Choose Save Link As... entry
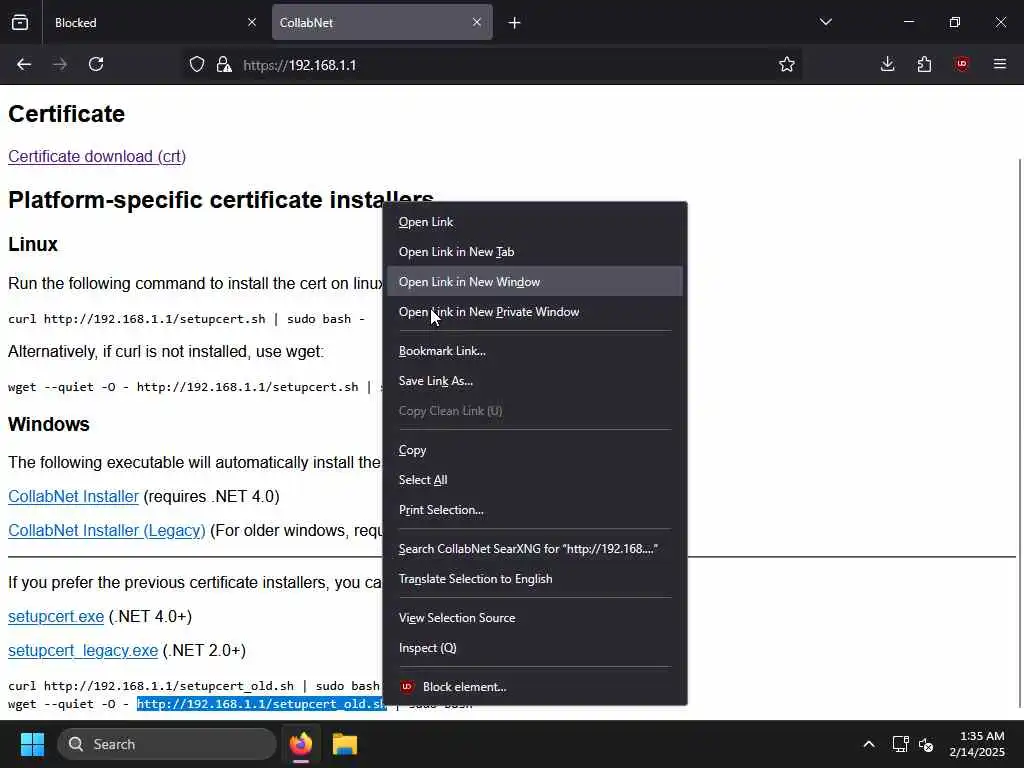This screenshot has width=1024, height=768. [534, 381]
